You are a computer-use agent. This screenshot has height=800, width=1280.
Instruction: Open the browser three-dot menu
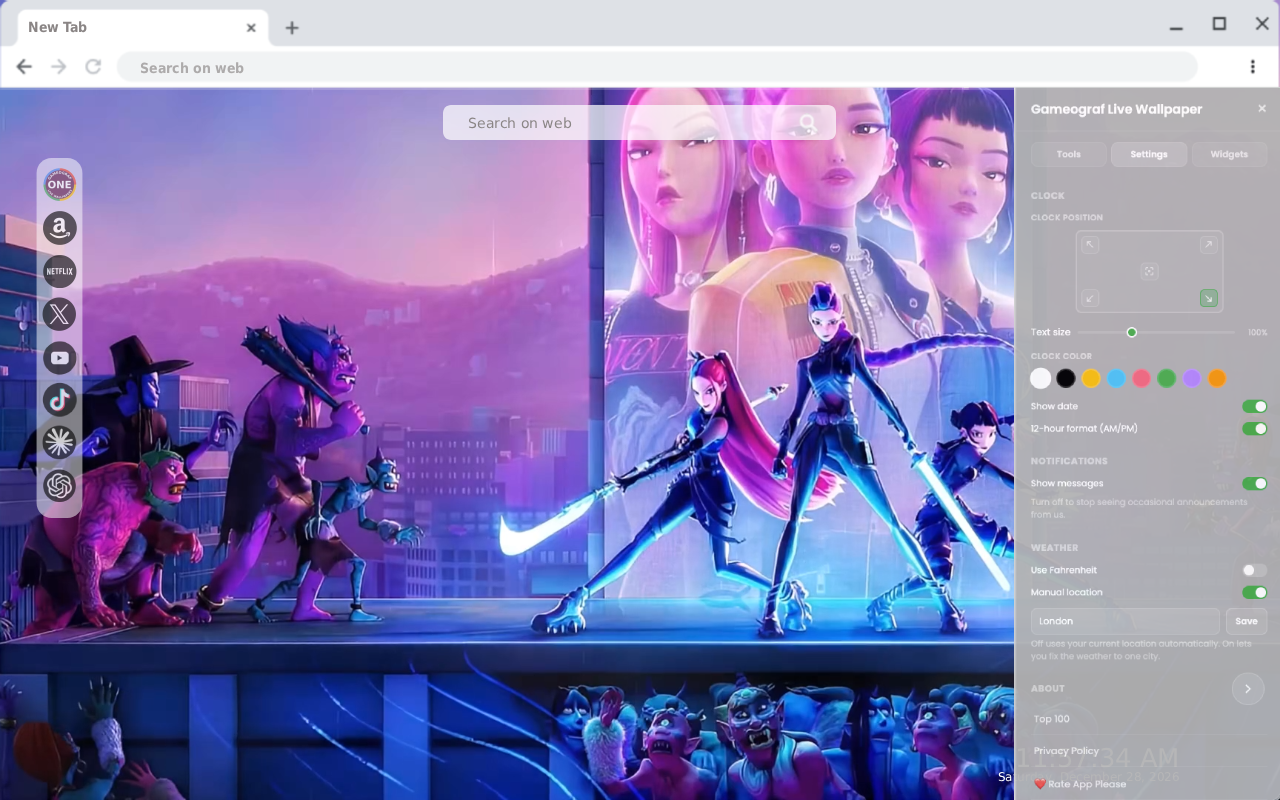pos(1252,67)
